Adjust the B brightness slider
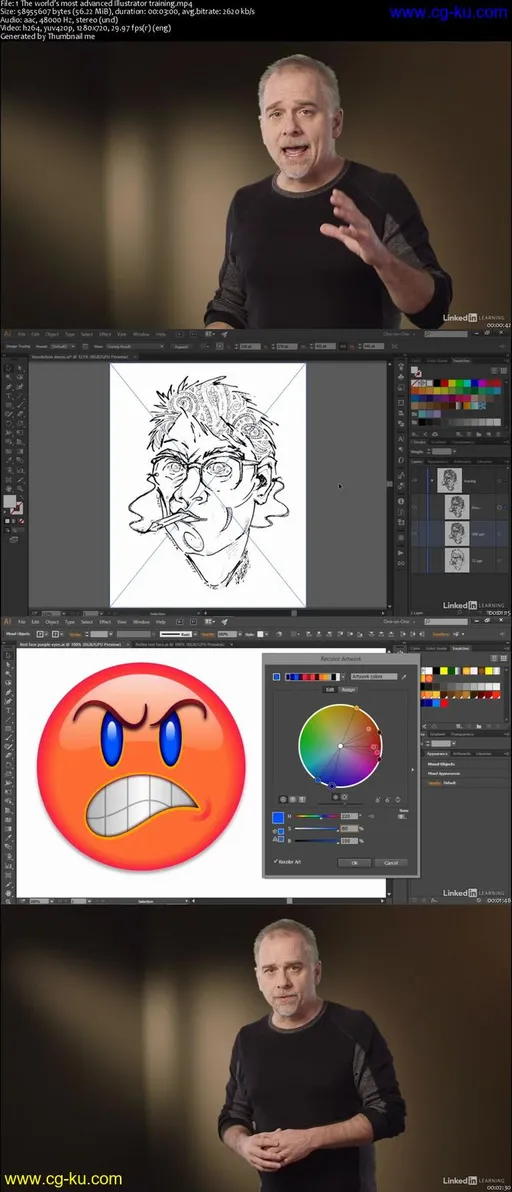 point(317,841)
